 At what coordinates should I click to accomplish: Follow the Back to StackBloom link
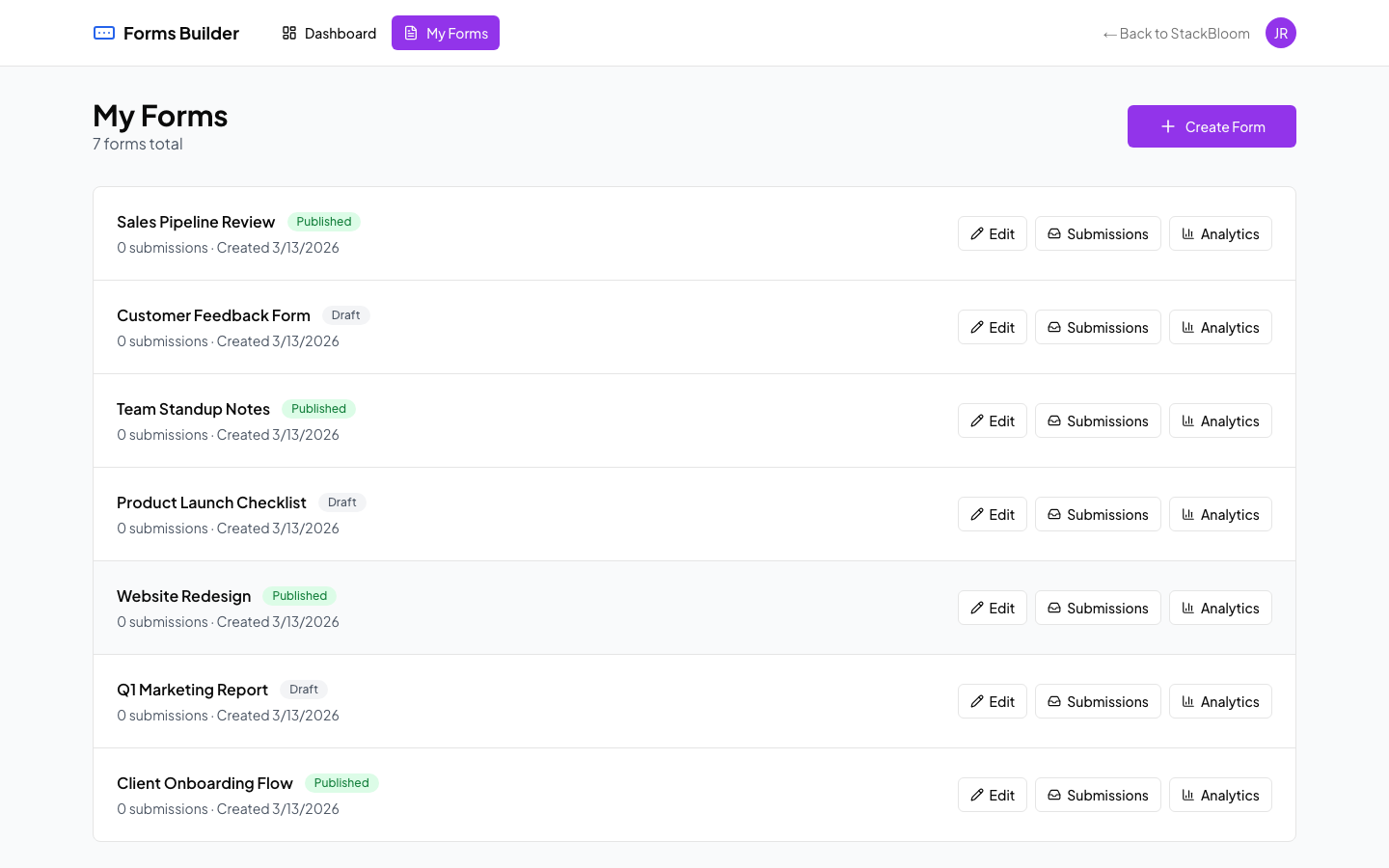[1176, 33]
